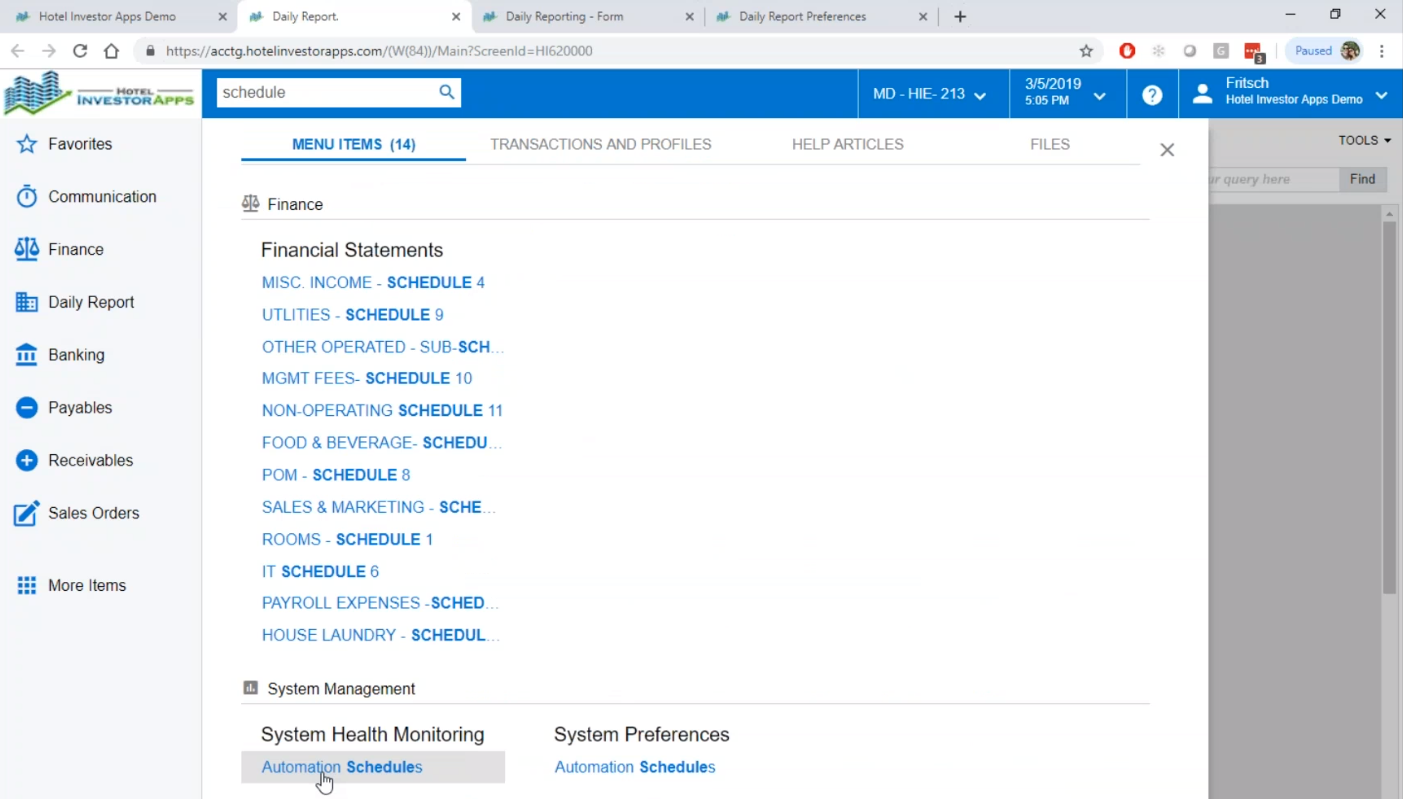Open Finance scales icon in sidebar
The height and width of the screenshot is (799, 1403).
[x=27, y=249]
